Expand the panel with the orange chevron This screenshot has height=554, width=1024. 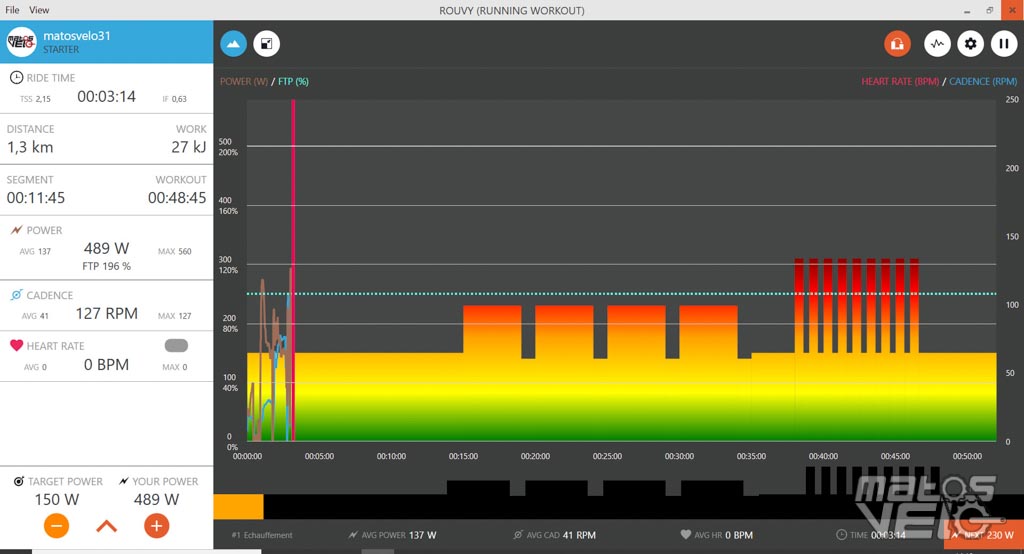(x=106, y=527)
